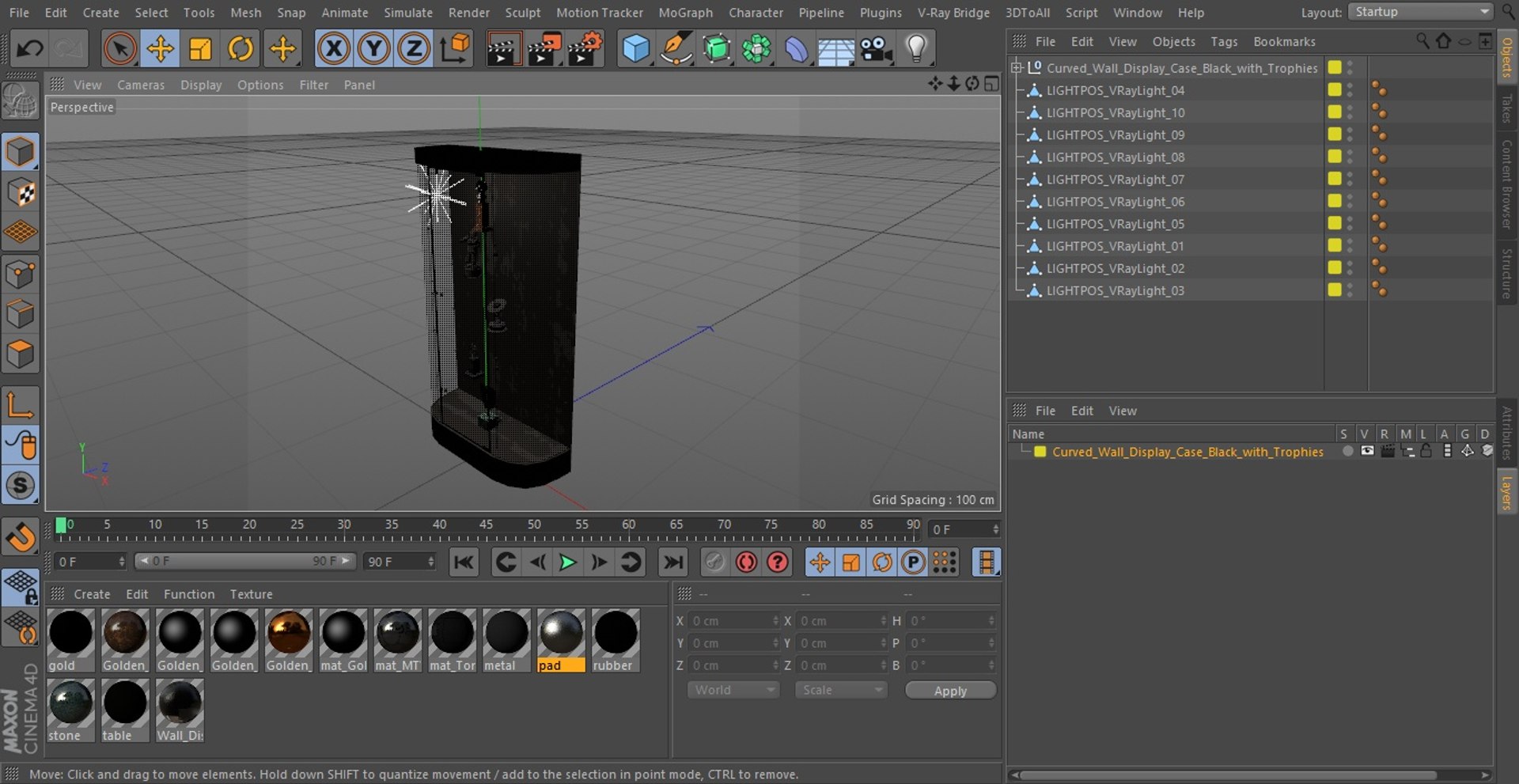Play the animation forward

pos(567,562)
